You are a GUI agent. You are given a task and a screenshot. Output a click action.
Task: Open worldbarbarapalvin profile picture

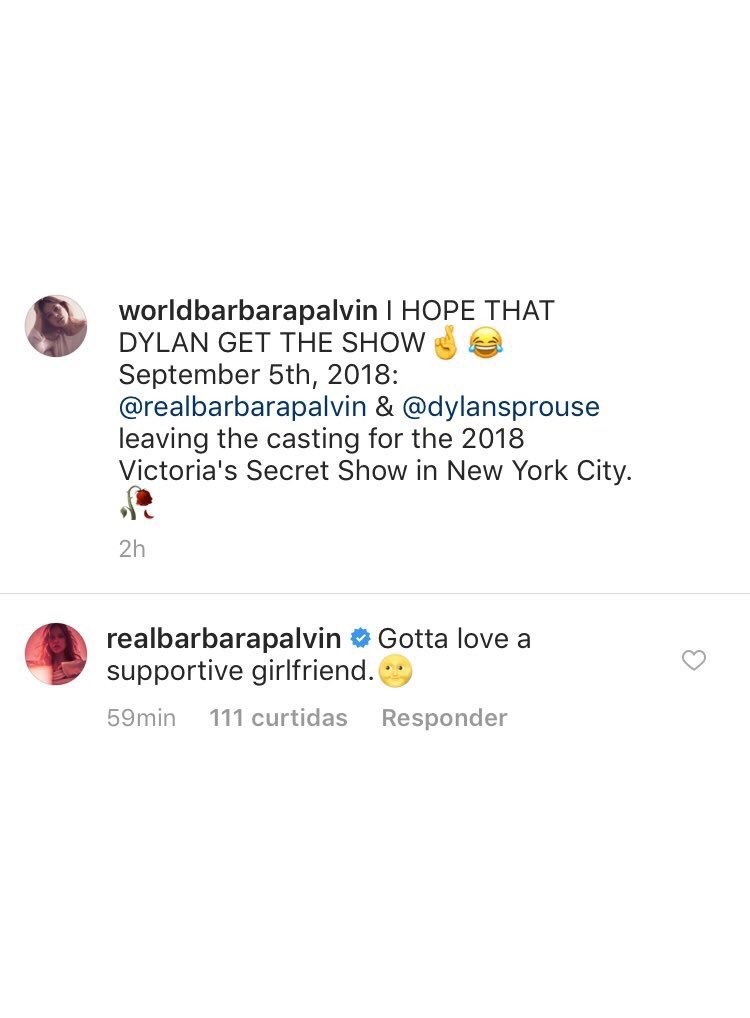pyautogui.click(x=56, y=326)
